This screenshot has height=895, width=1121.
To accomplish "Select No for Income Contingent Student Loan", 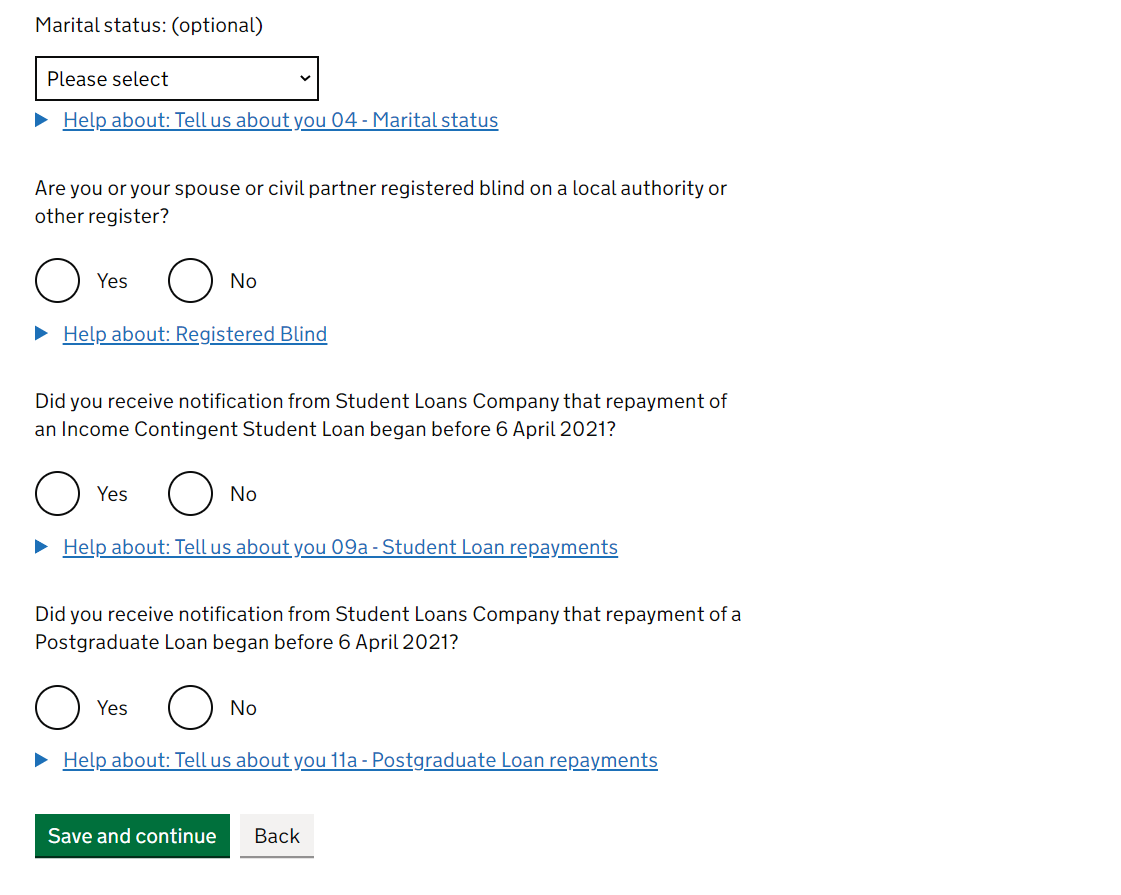I will tap(190, 494).
